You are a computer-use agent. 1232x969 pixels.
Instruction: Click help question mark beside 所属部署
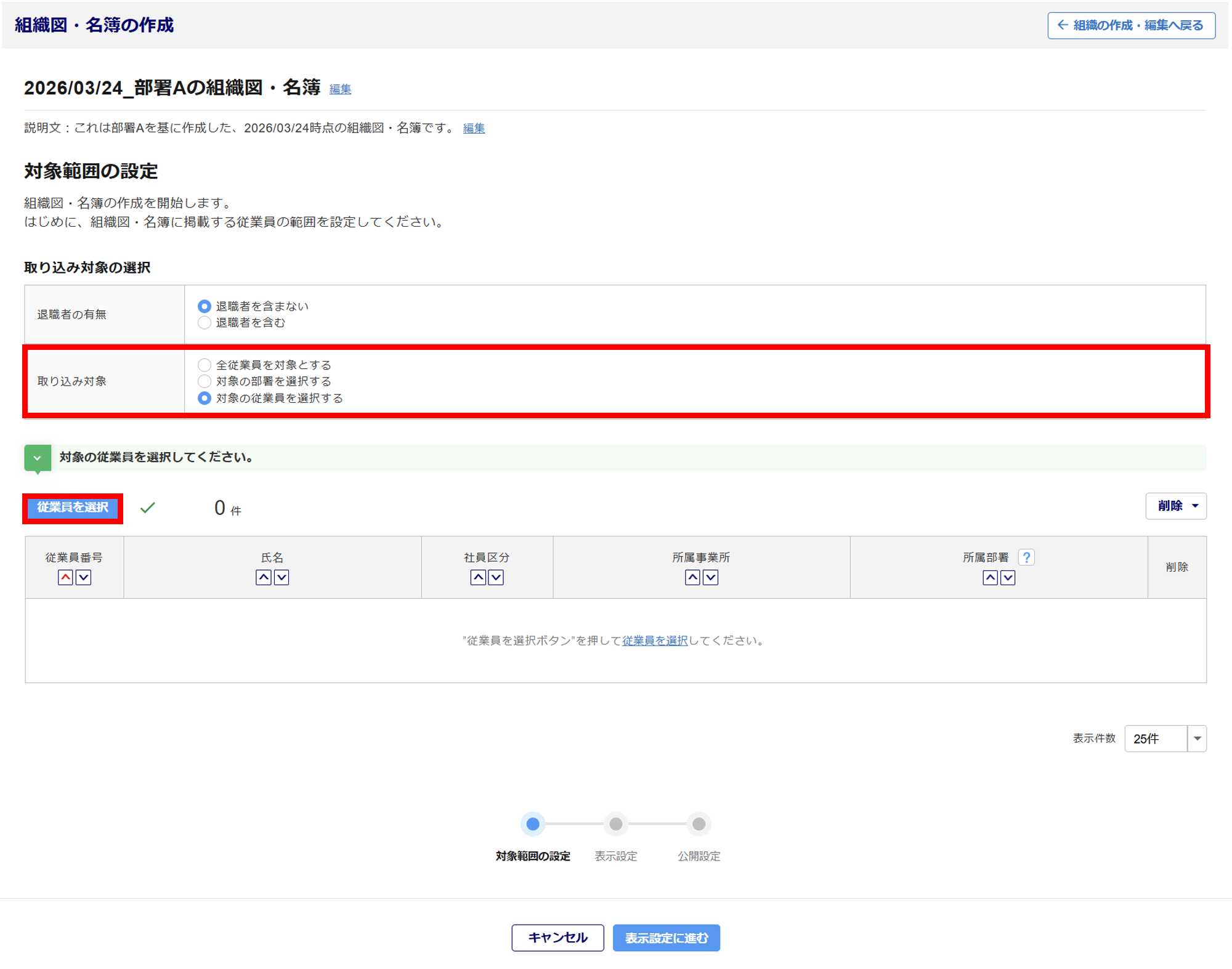coord(1026,557)
